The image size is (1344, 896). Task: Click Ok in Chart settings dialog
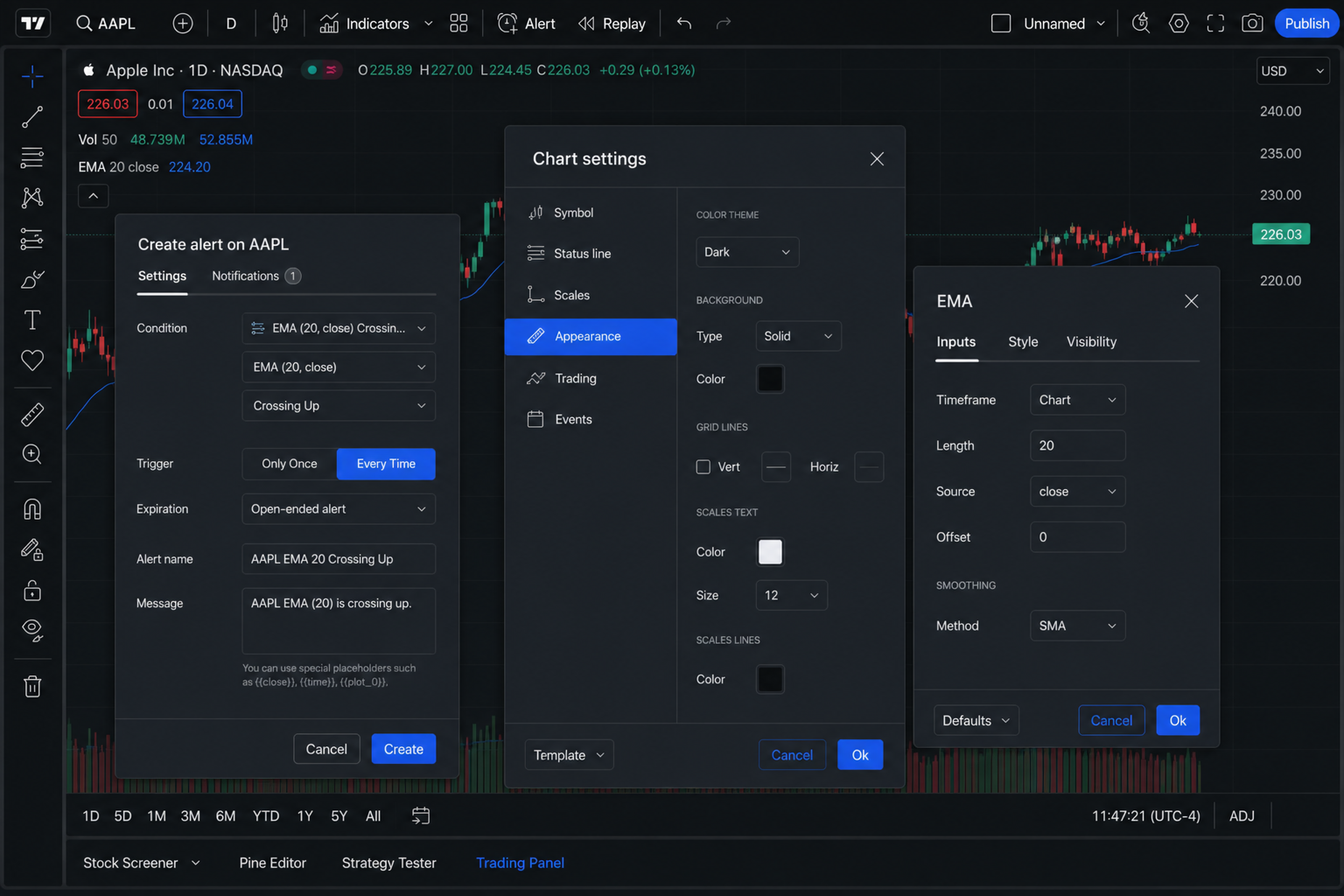[x=860, y=755]
